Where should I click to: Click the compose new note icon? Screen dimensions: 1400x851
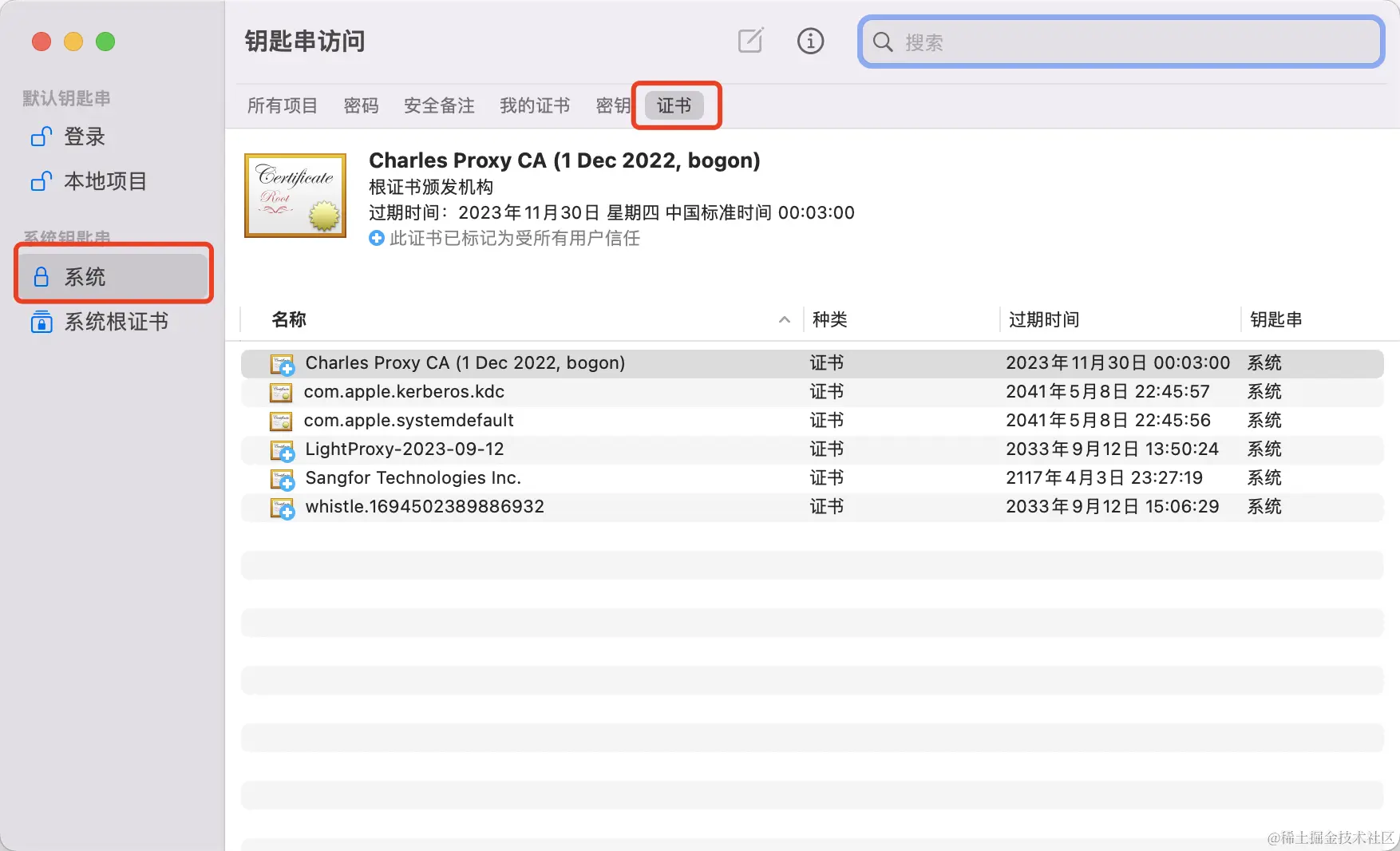[751, 41]
